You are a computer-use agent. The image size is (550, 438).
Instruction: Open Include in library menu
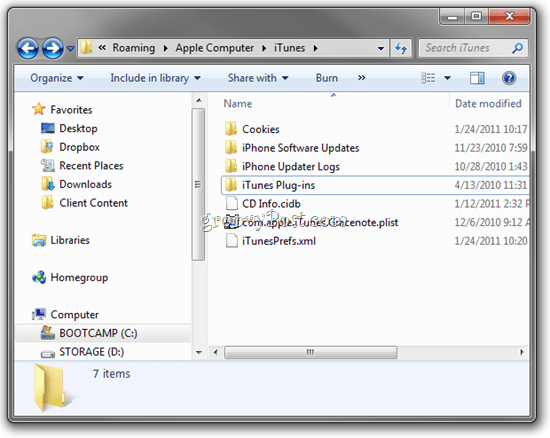coord(155,78)
